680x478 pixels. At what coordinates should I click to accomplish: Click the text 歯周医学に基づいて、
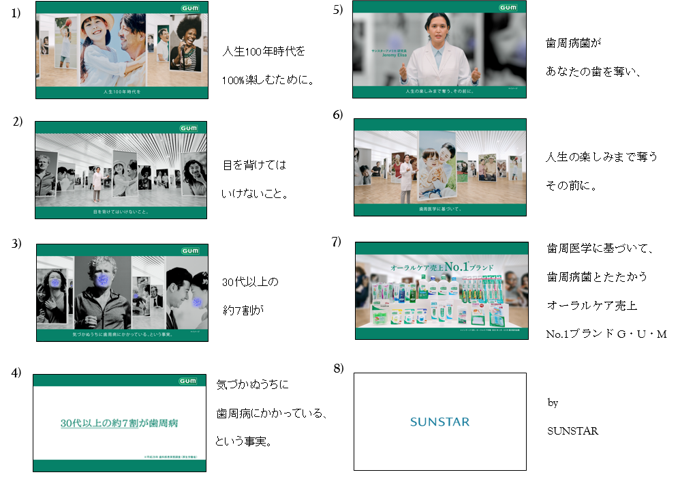click(x=600, y=248)
